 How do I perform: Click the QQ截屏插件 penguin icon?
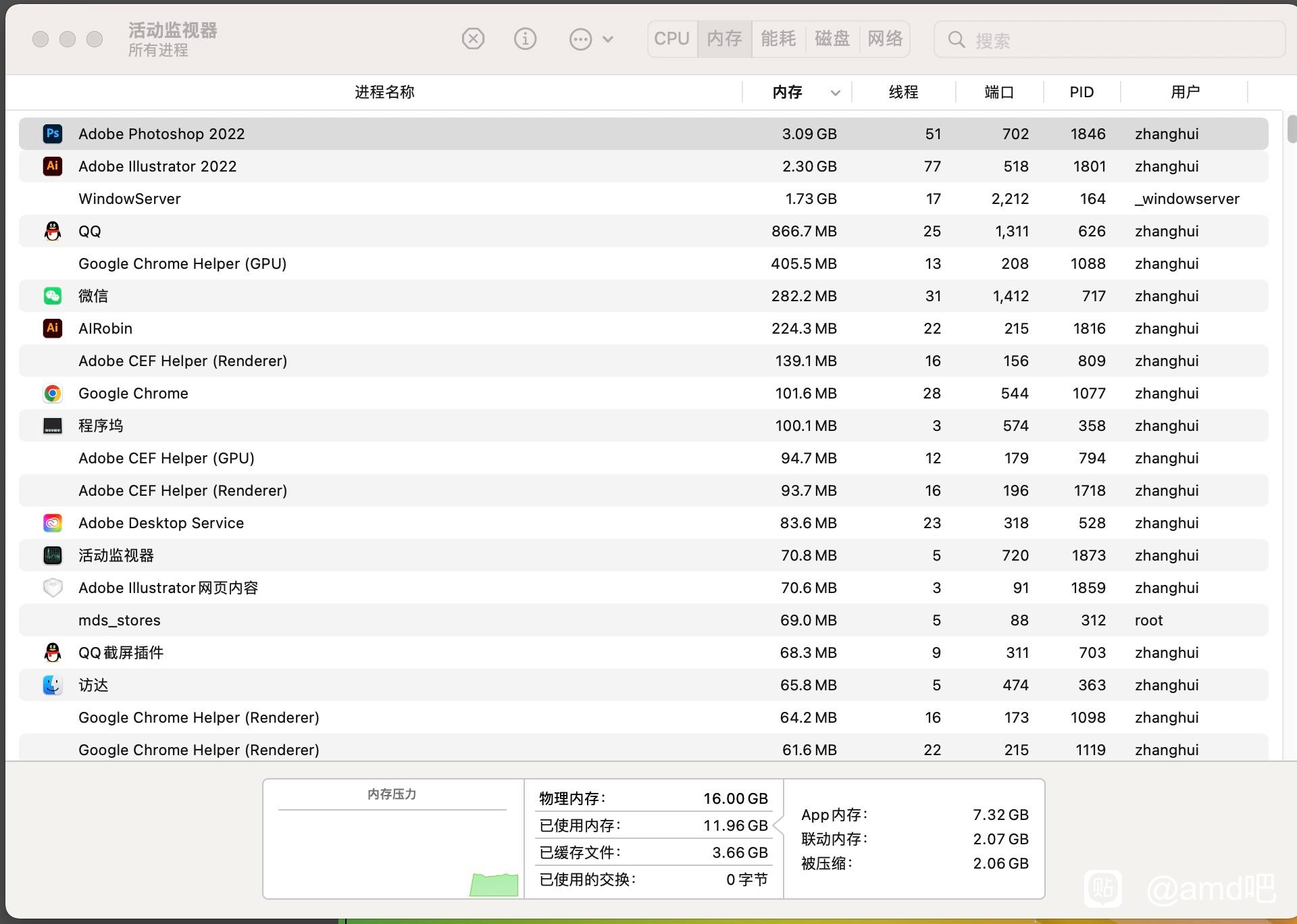tap(53, 652)
